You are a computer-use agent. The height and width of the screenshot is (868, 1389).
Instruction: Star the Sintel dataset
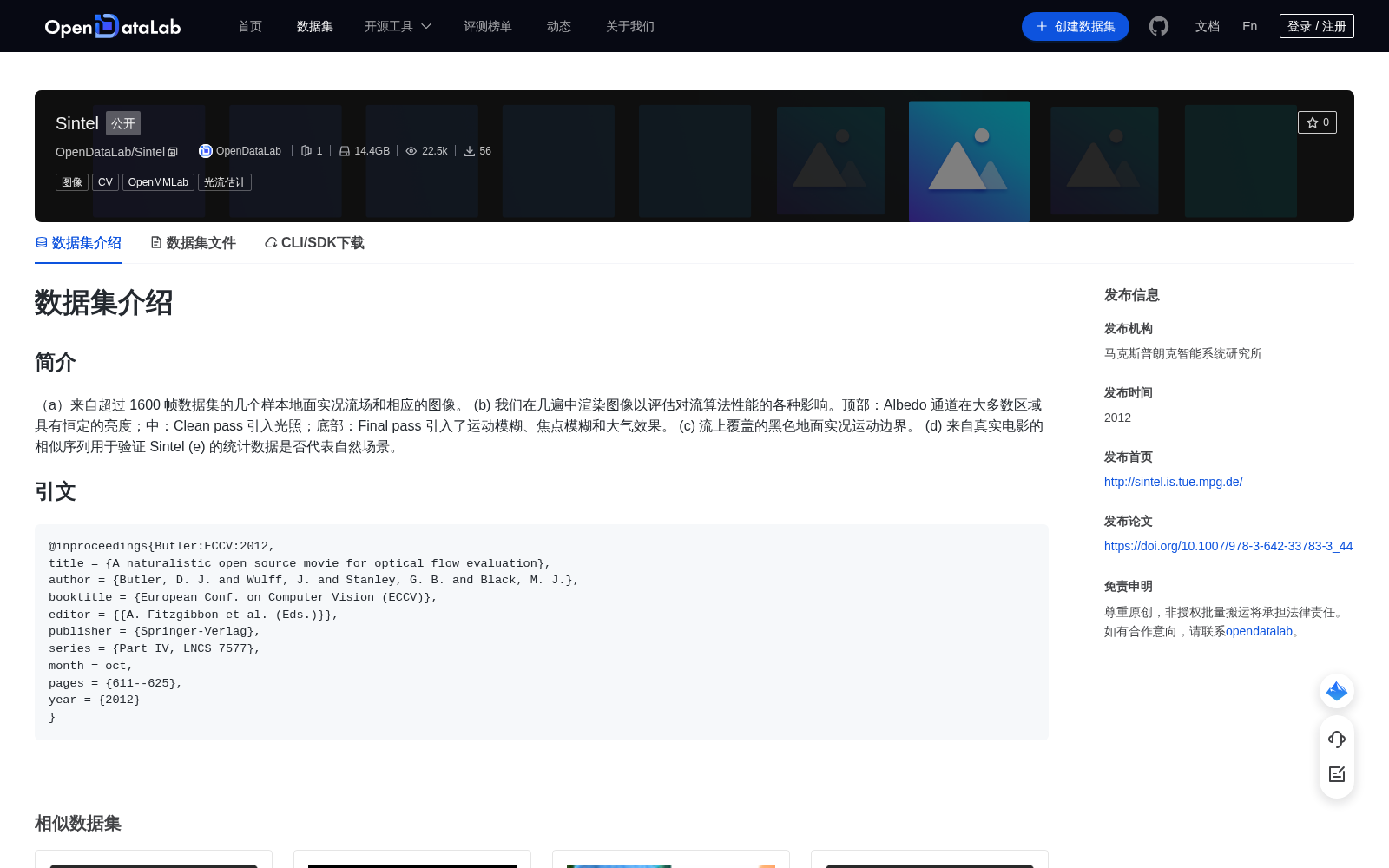pos(1317,122)
